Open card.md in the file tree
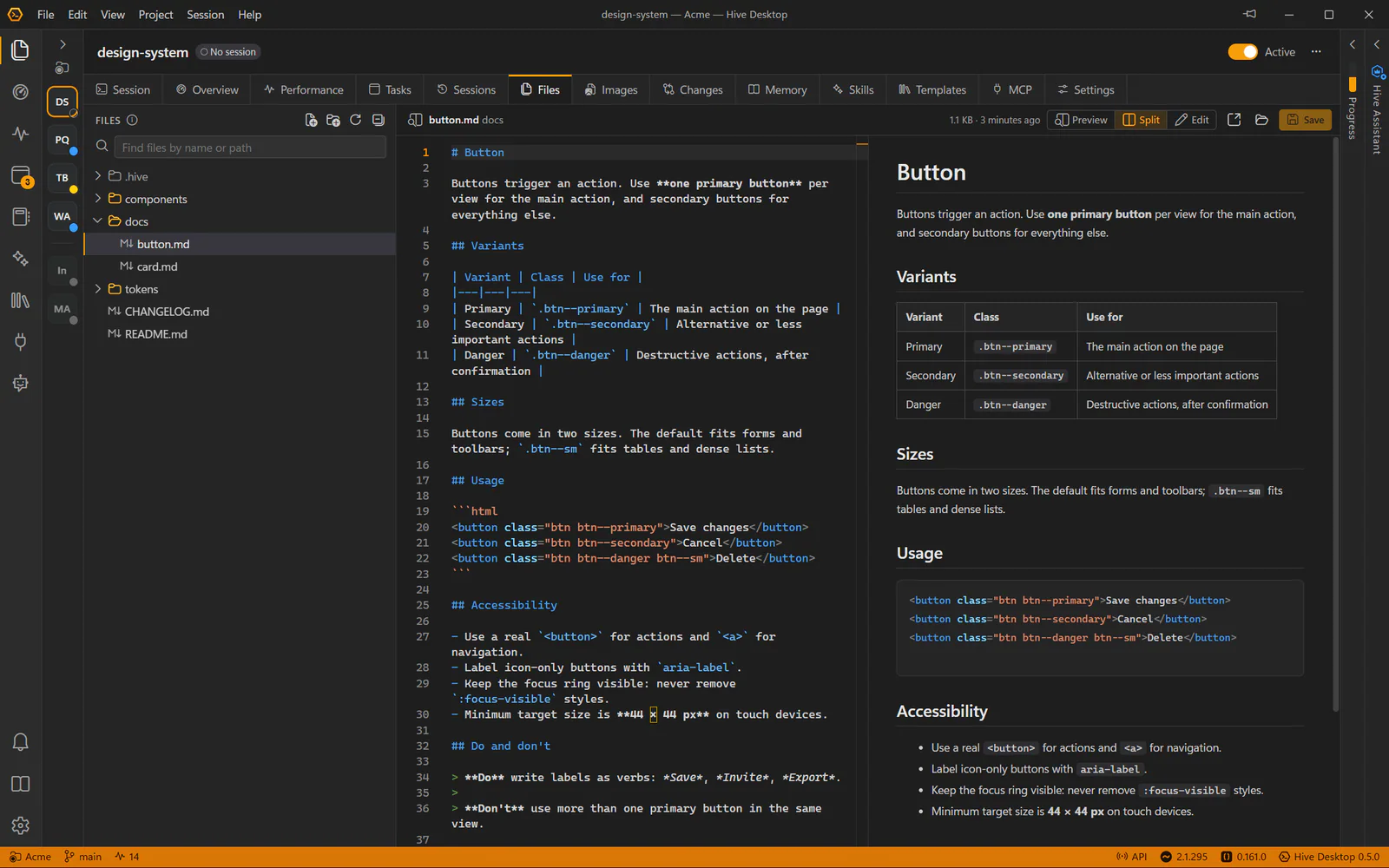Viewport: 1389px width, 868px height. tap(240, 266)
